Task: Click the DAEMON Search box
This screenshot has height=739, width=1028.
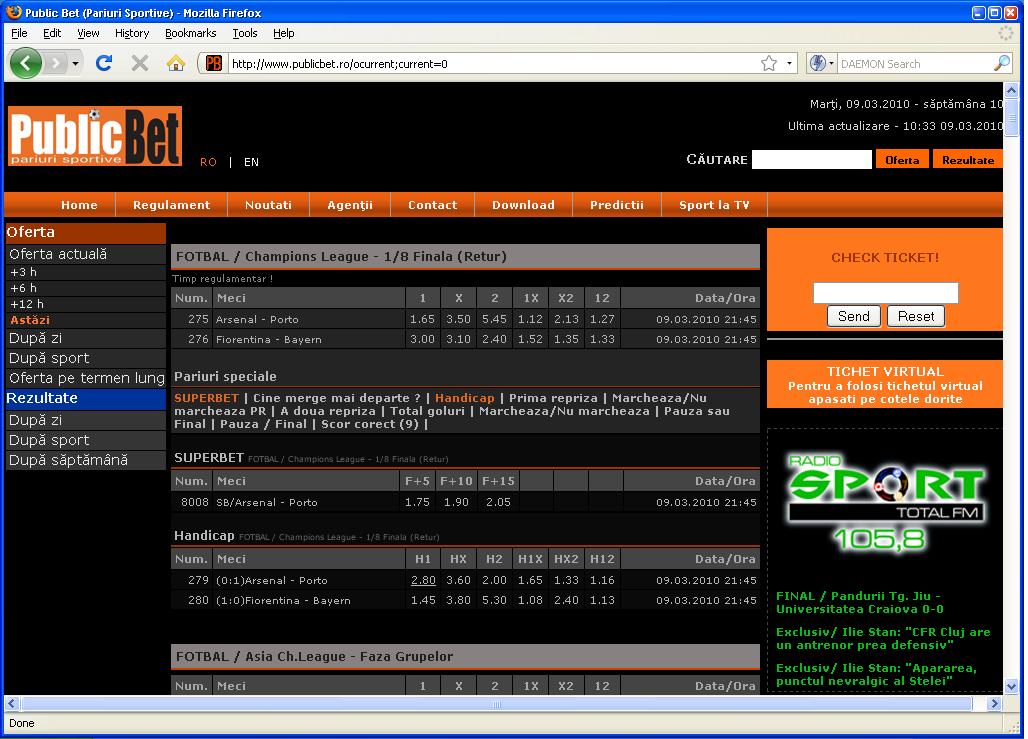Action: click(915, 64)
